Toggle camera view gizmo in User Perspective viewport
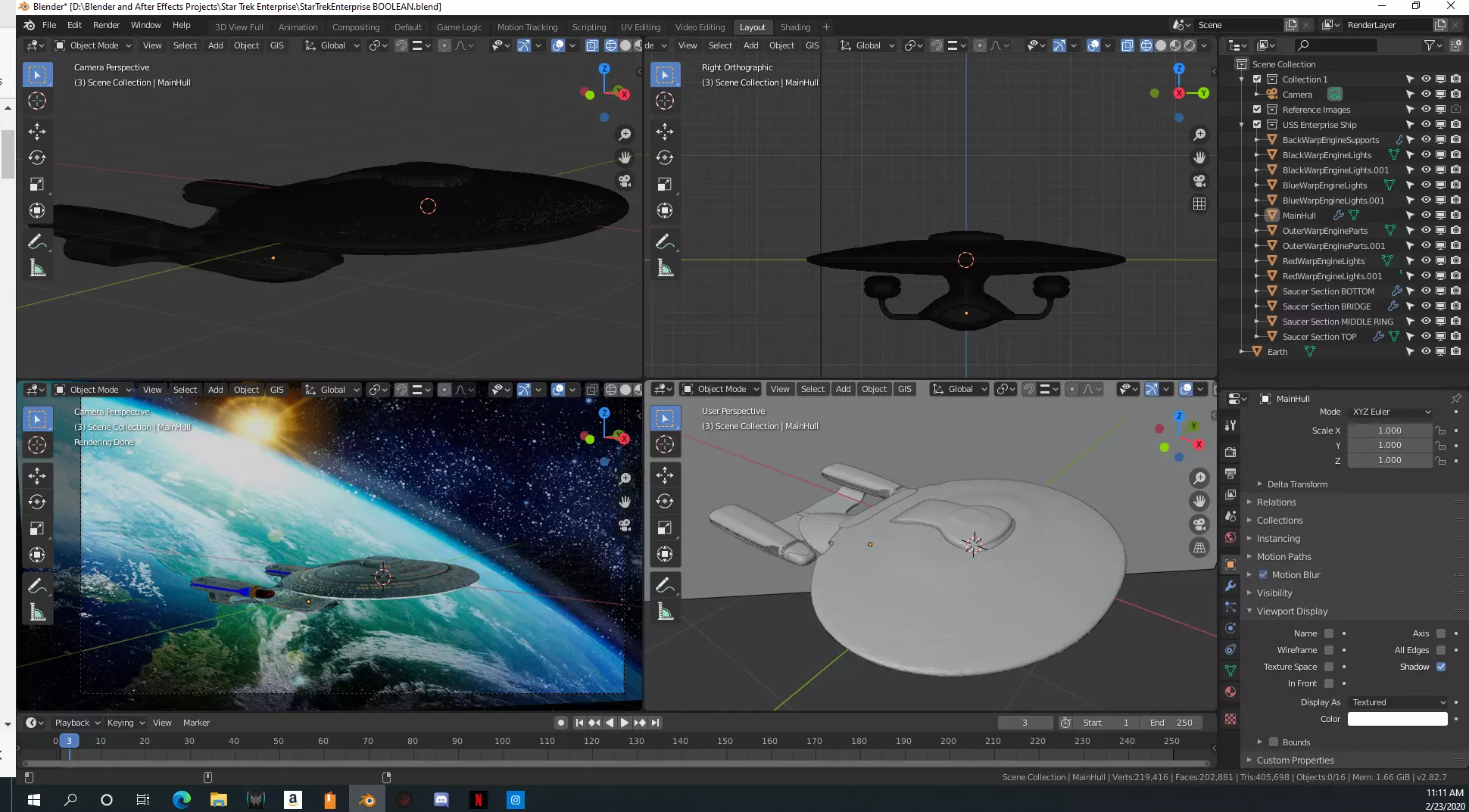Image resolution: width=1469 pixels, height=812 pixels. [1199, 524]
